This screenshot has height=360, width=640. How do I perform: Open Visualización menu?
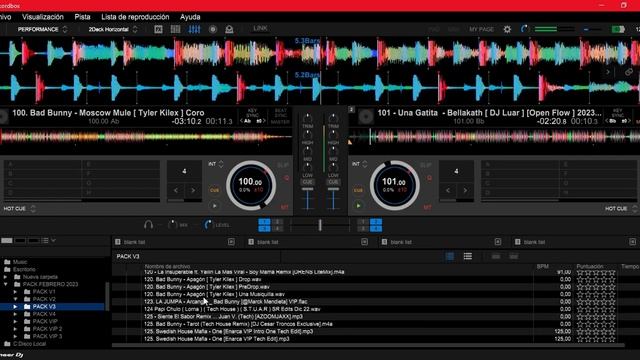tap(43, 17)
